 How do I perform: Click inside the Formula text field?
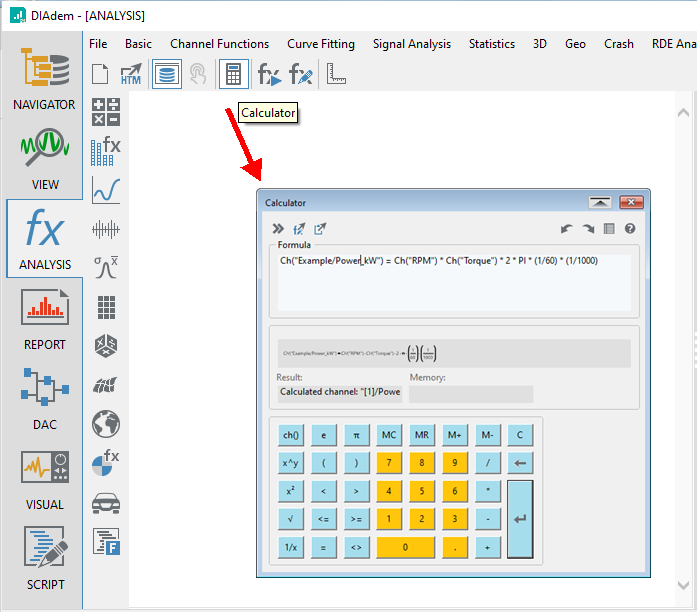pyautogui.click(x=454, y=285)
